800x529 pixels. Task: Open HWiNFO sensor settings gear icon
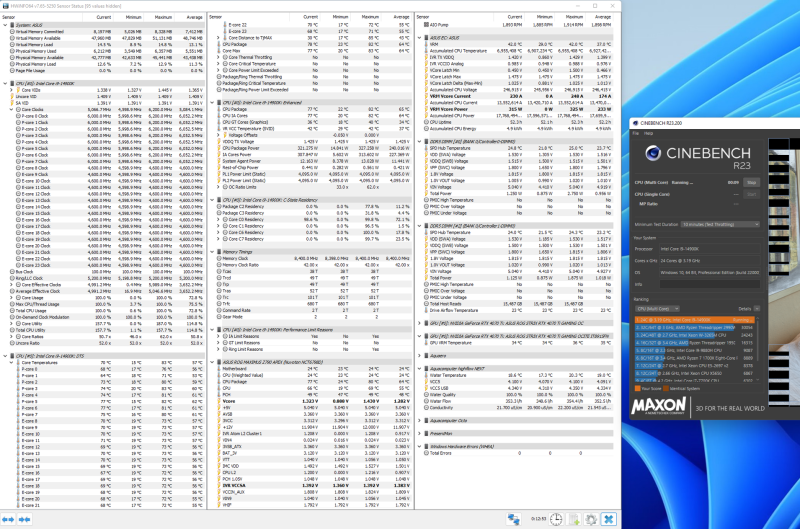point(591,519)
